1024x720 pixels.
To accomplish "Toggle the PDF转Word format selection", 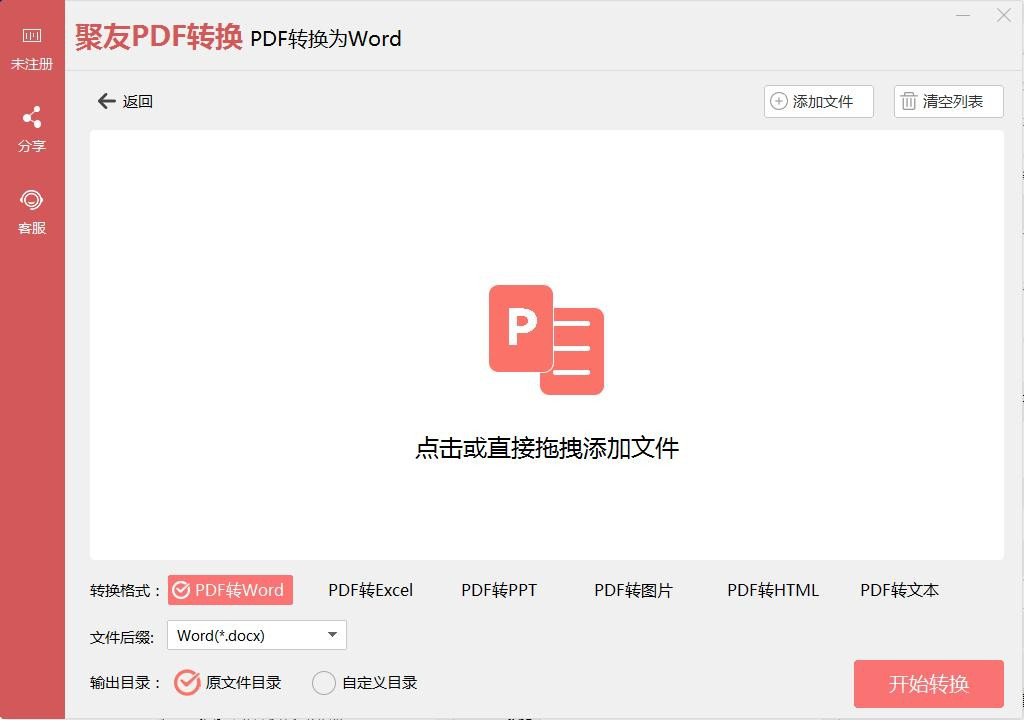I will pos(230,590).
